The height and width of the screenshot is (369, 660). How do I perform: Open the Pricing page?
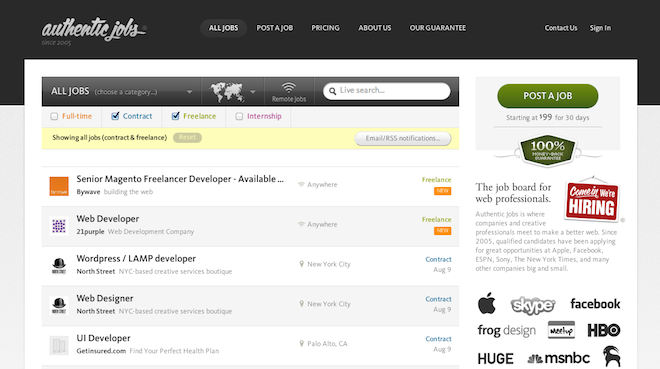tap(325, 28)
